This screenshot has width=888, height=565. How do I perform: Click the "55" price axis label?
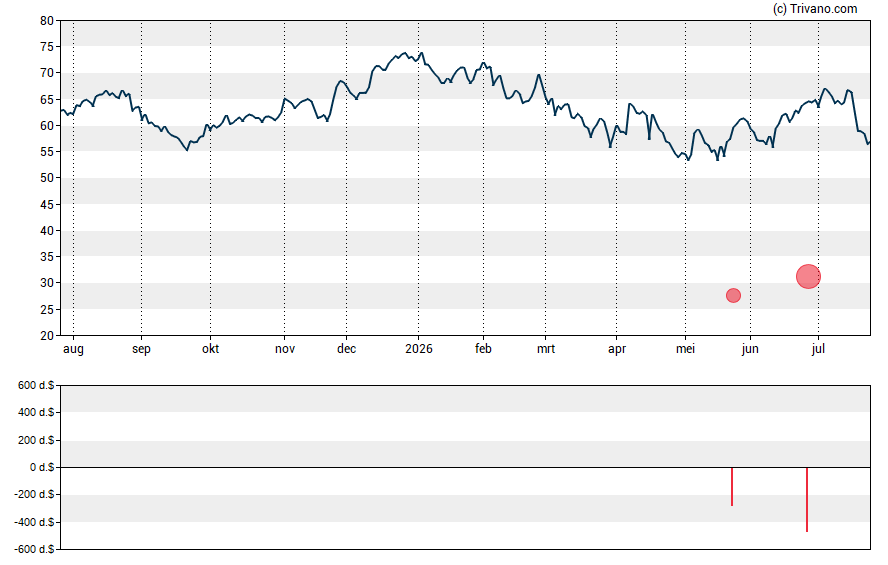click(47, 152)
